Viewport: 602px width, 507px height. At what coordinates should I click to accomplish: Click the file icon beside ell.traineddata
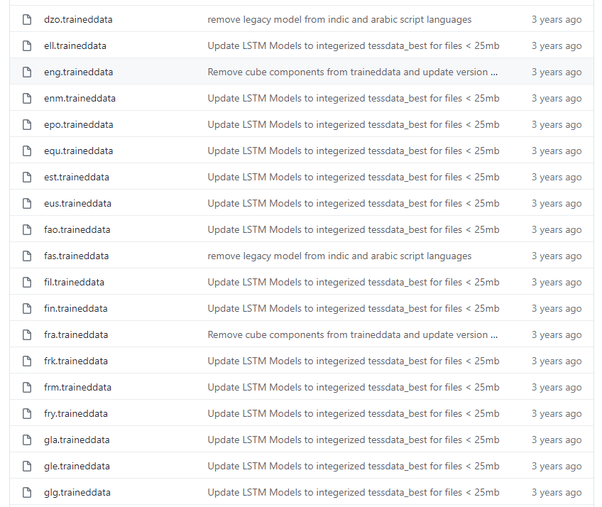pos(27,46)
